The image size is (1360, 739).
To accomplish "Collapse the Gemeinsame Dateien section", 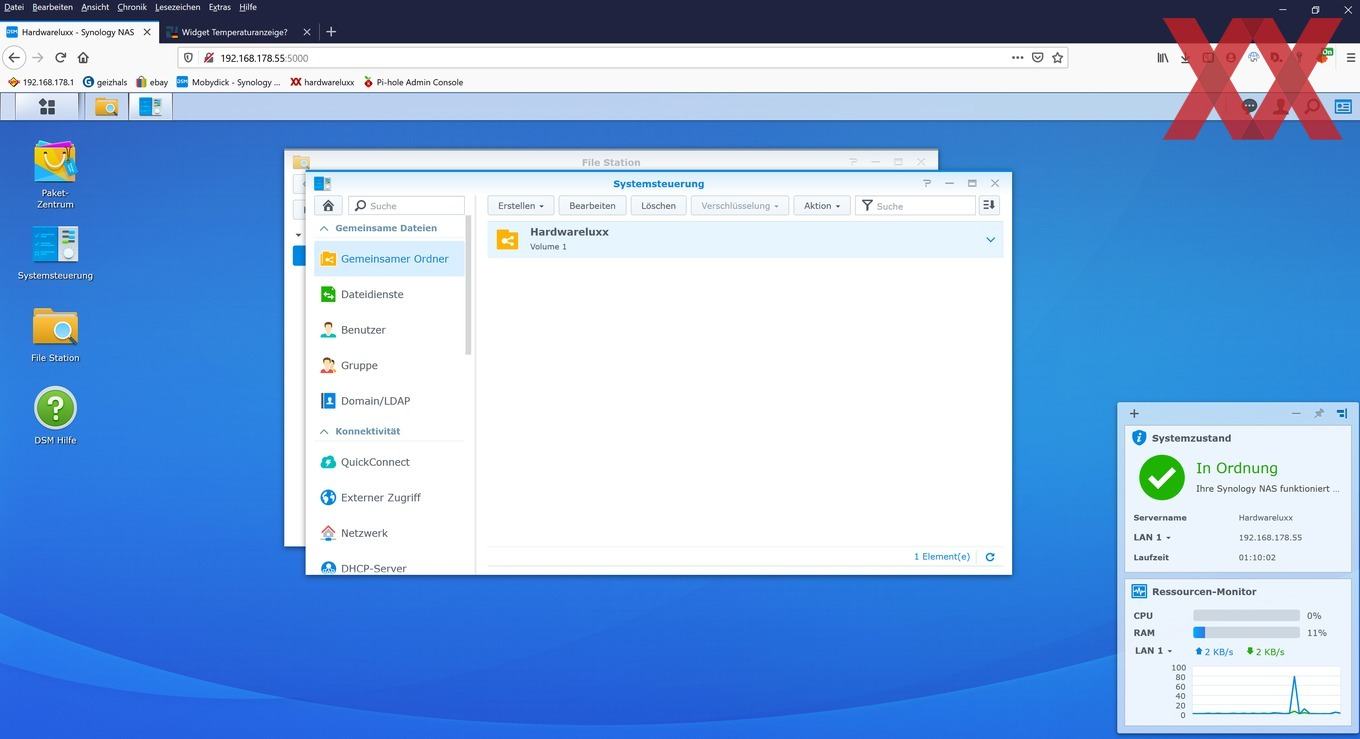I will 324,228.
